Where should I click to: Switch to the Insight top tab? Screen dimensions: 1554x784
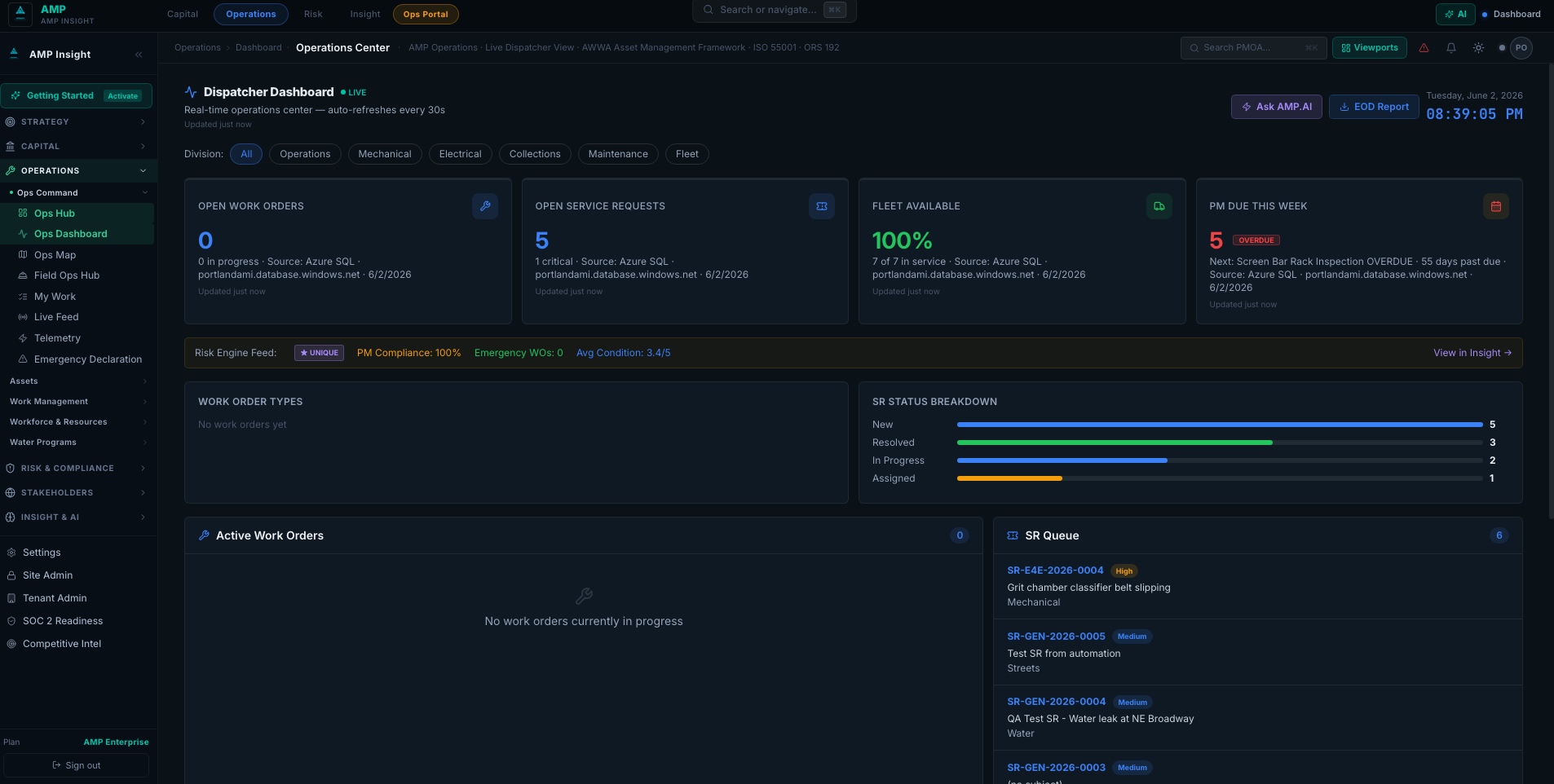point(365,14)
